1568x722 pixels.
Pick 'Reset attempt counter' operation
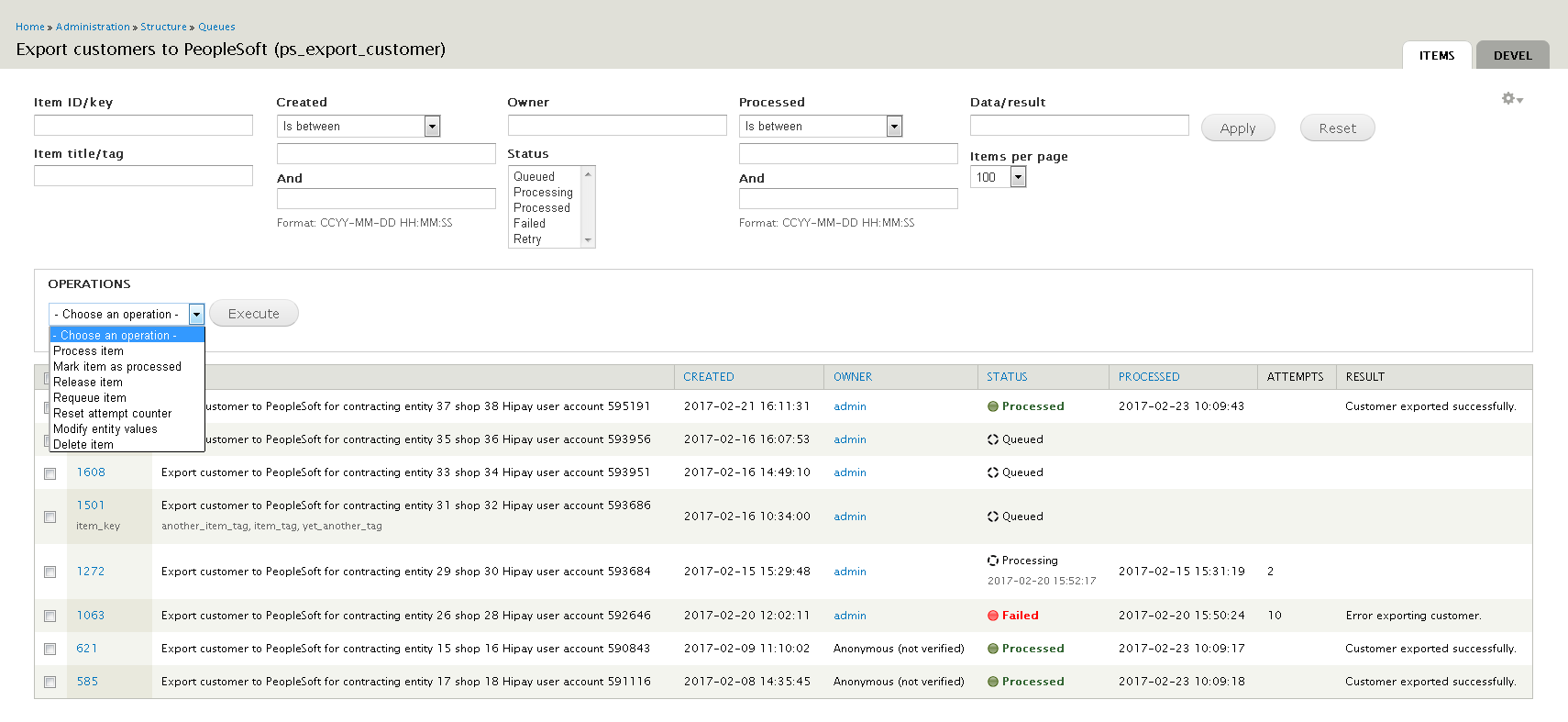tap(127, 414)
